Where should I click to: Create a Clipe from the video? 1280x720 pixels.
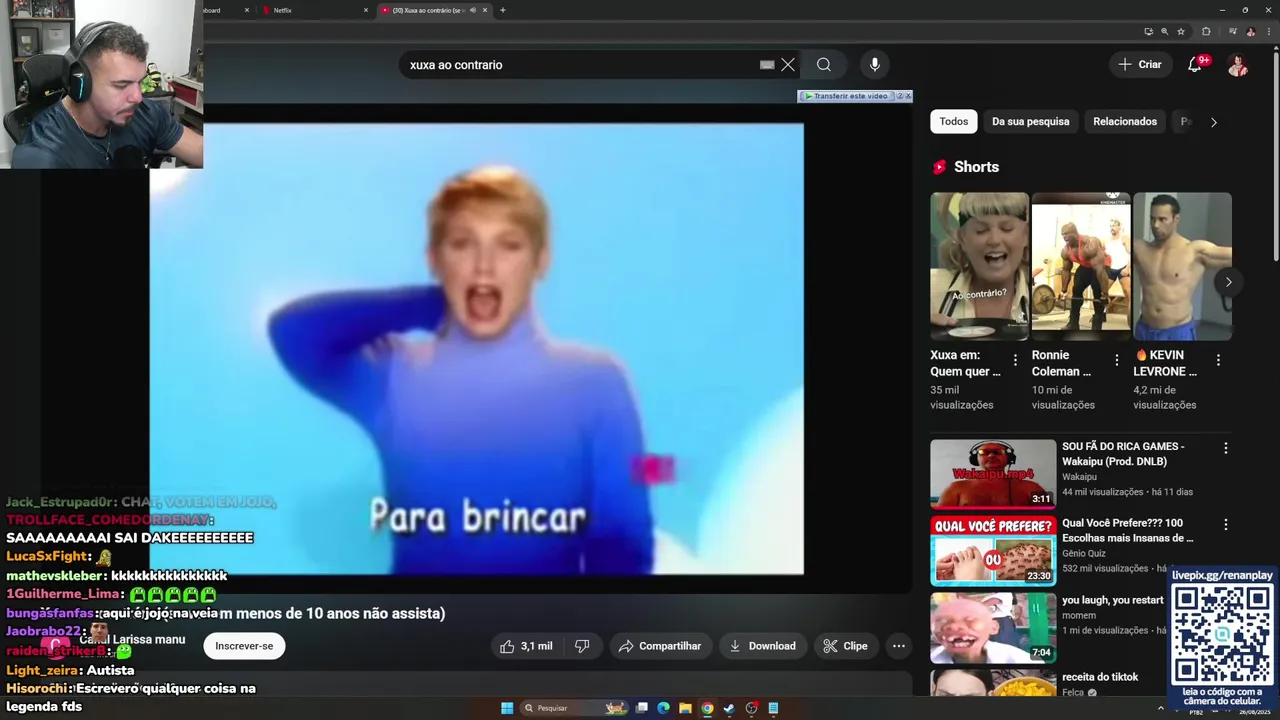point(846,646)
